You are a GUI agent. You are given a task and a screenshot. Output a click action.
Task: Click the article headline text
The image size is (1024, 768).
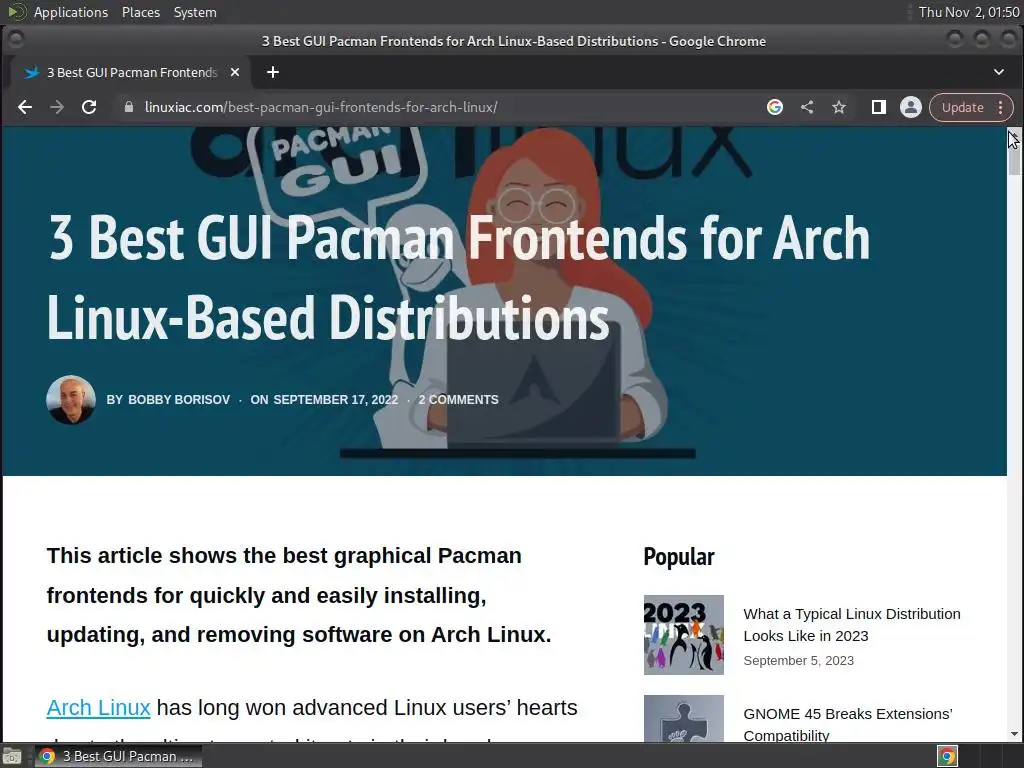[x=458, y=278]
